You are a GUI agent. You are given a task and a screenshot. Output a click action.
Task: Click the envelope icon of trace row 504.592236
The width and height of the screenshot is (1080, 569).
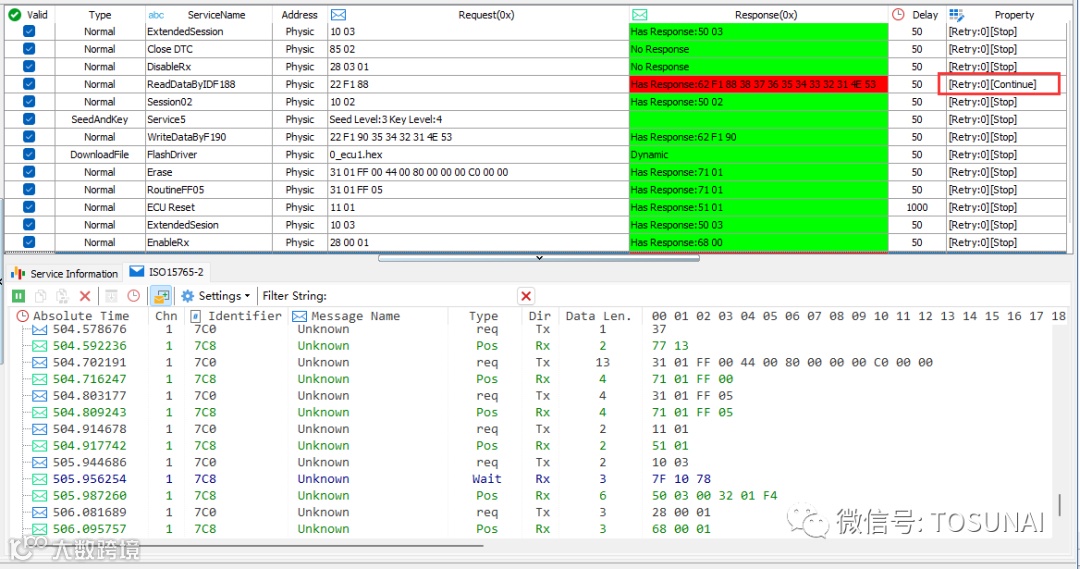point(40,346)
